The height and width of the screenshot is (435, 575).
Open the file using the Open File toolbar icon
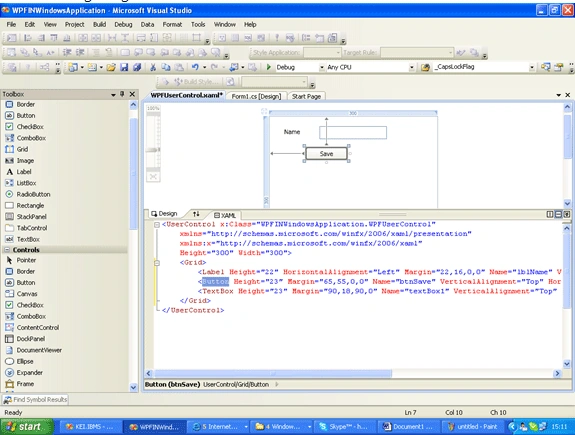[111, 67]
